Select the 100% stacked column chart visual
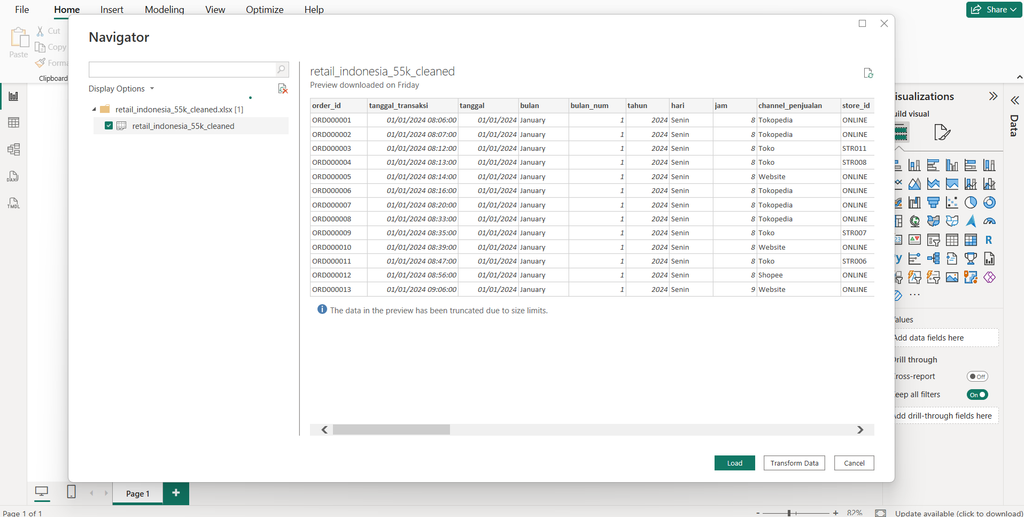 tap(989, 165)
